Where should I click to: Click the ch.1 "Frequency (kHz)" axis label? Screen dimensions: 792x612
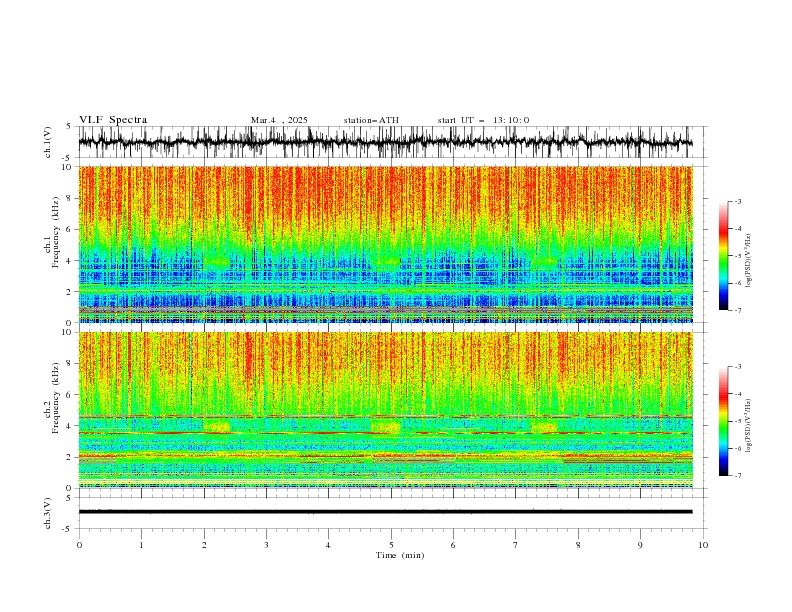(56, 232)
